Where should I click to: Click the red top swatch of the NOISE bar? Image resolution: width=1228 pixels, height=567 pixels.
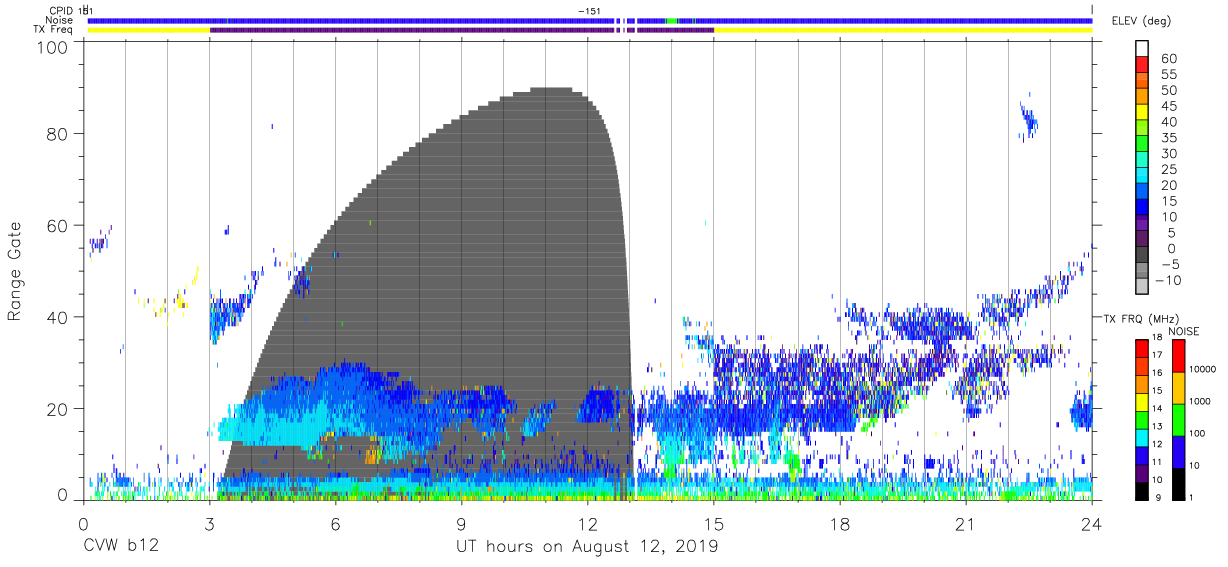click(1179, 356)
